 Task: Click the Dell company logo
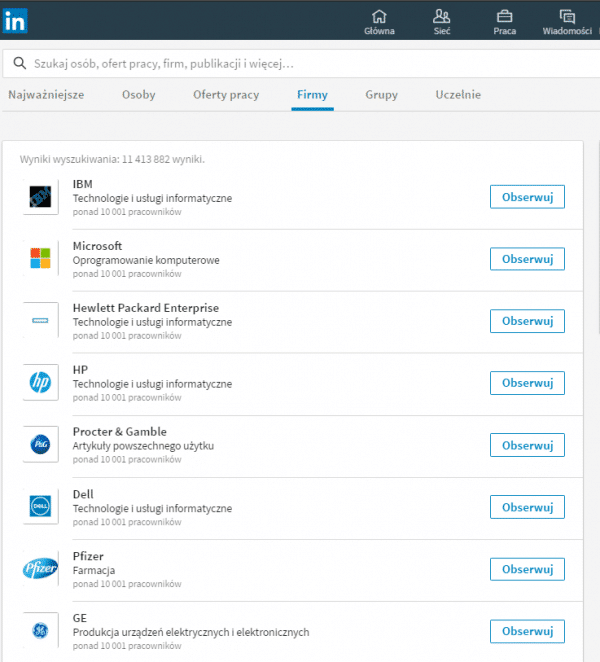(x=41, y=506)
